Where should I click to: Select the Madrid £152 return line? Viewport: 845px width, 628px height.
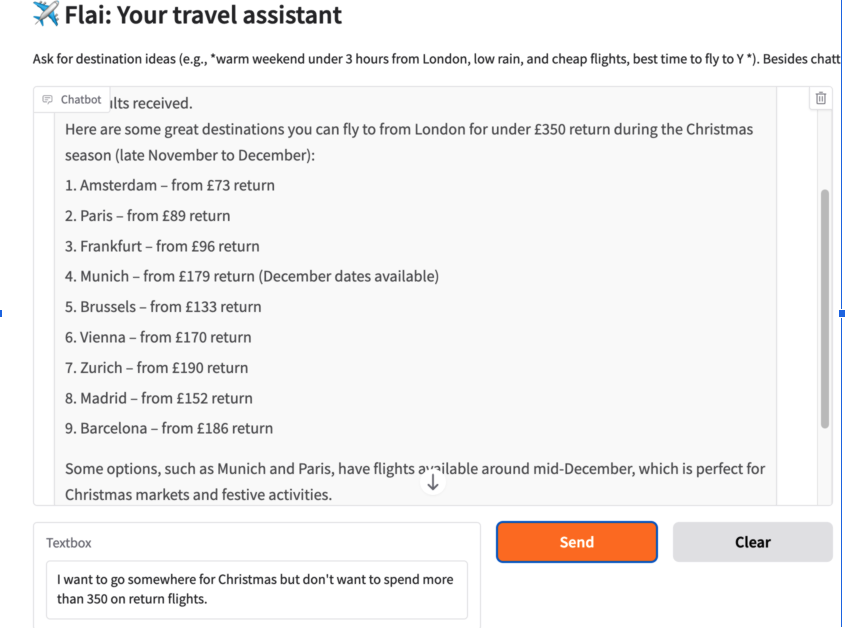[158, 398]
